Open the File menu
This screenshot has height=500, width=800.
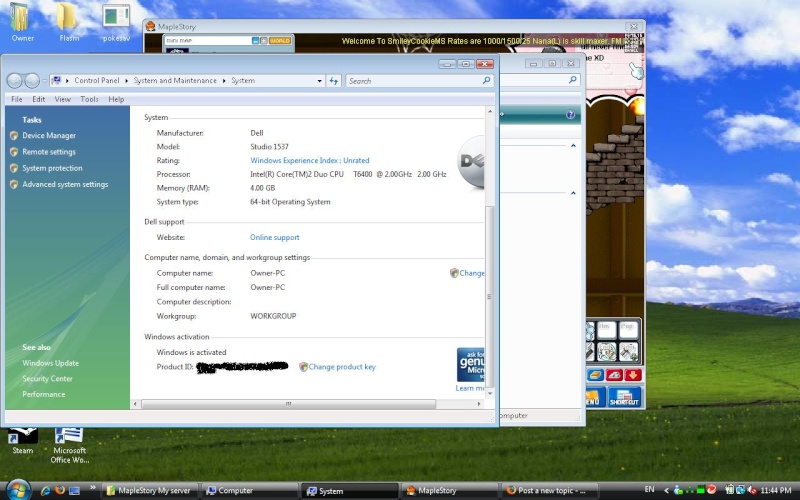(x=17, y=99)
